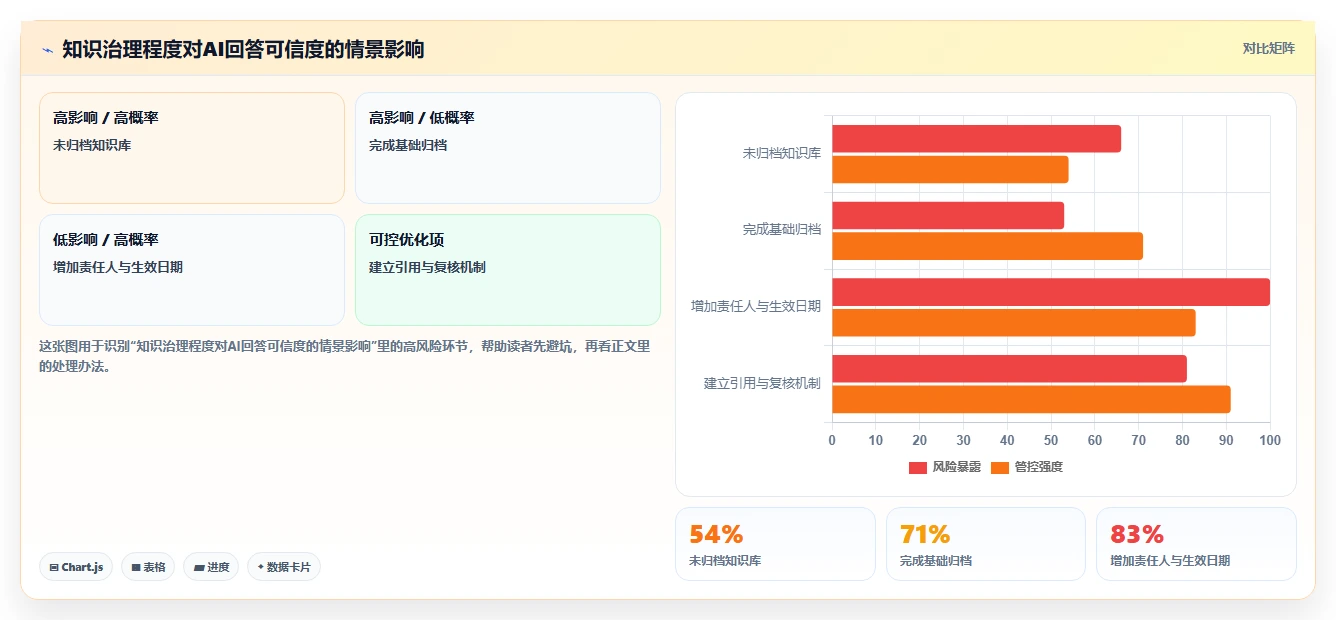Click the chart axis label 增加责任人与生效日期
The image size is (1336, 620).
coord(756,306)
